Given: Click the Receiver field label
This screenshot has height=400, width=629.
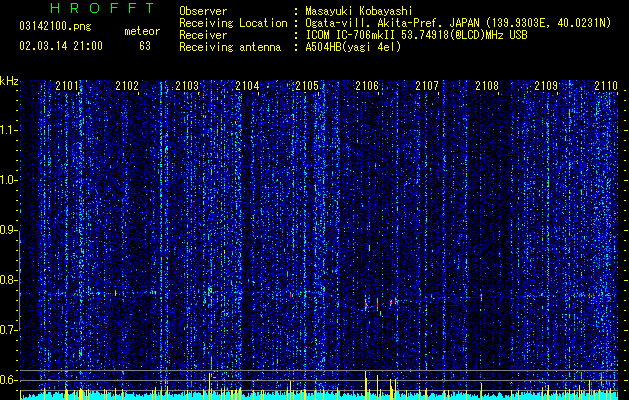Looking at the screenshot, I should (x=203, y=35).
